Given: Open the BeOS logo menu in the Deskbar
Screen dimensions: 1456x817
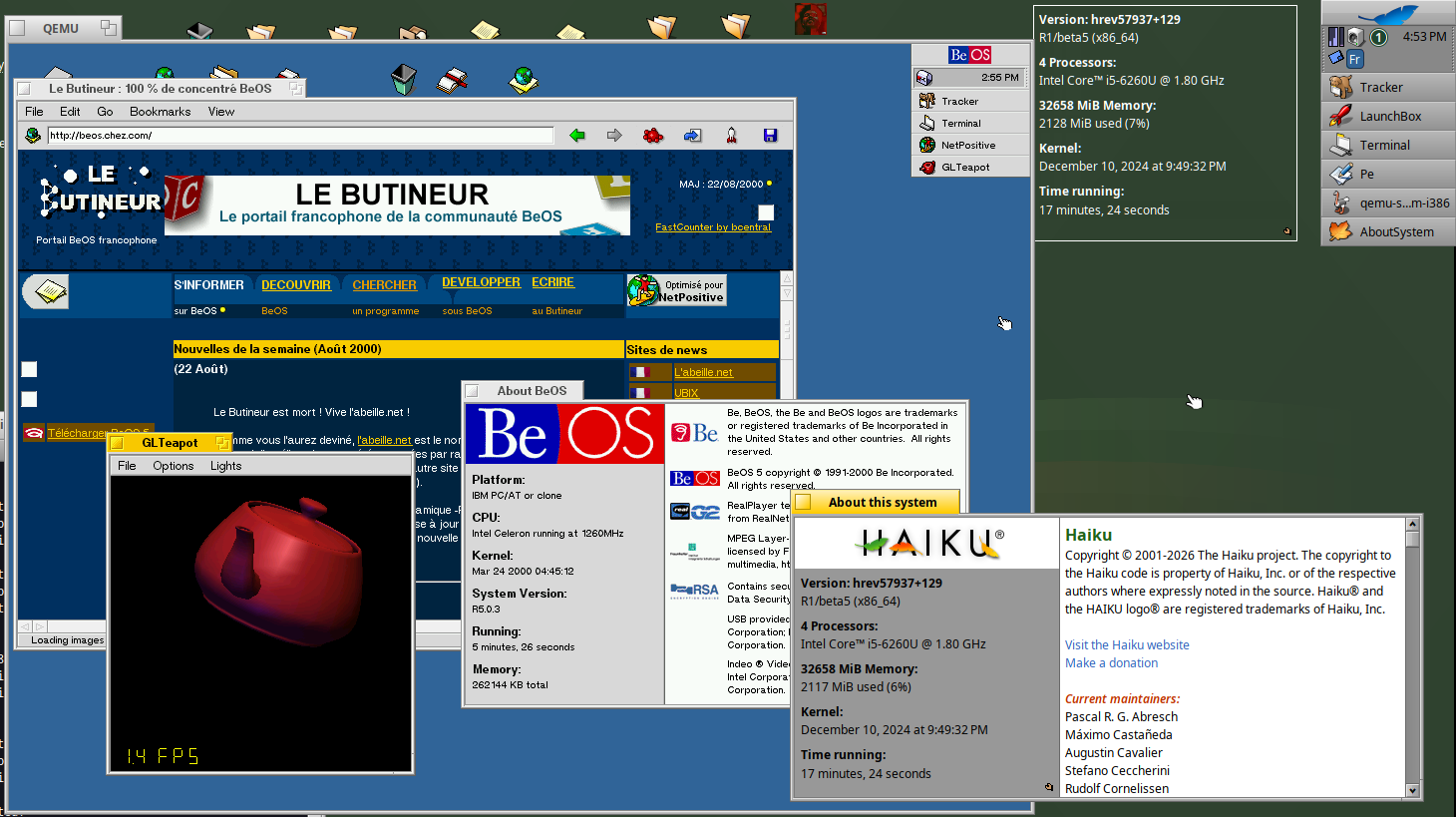Looking at the screenshot, I should pos(970,55).
